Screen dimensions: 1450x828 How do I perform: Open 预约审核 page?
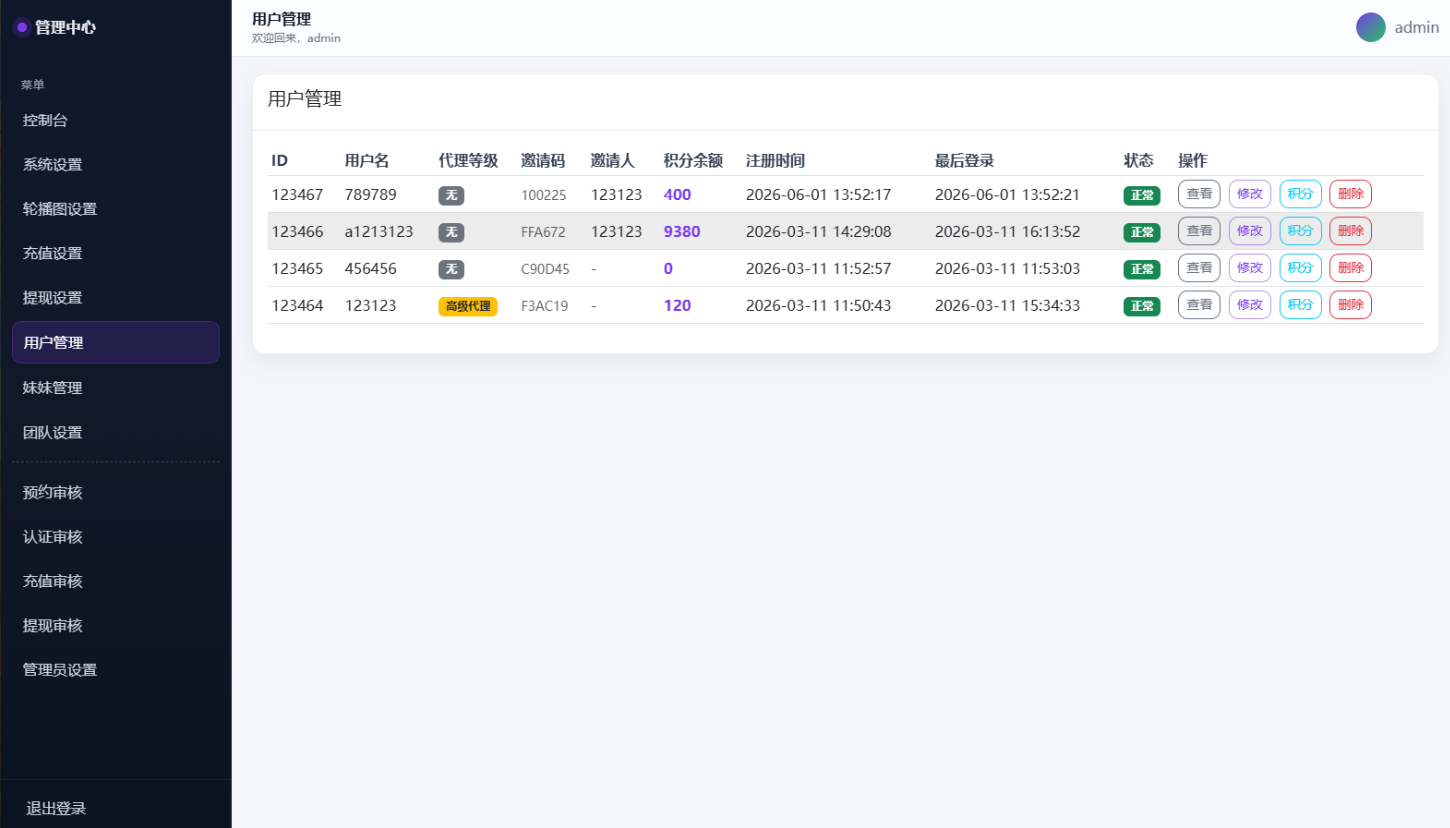116,492
